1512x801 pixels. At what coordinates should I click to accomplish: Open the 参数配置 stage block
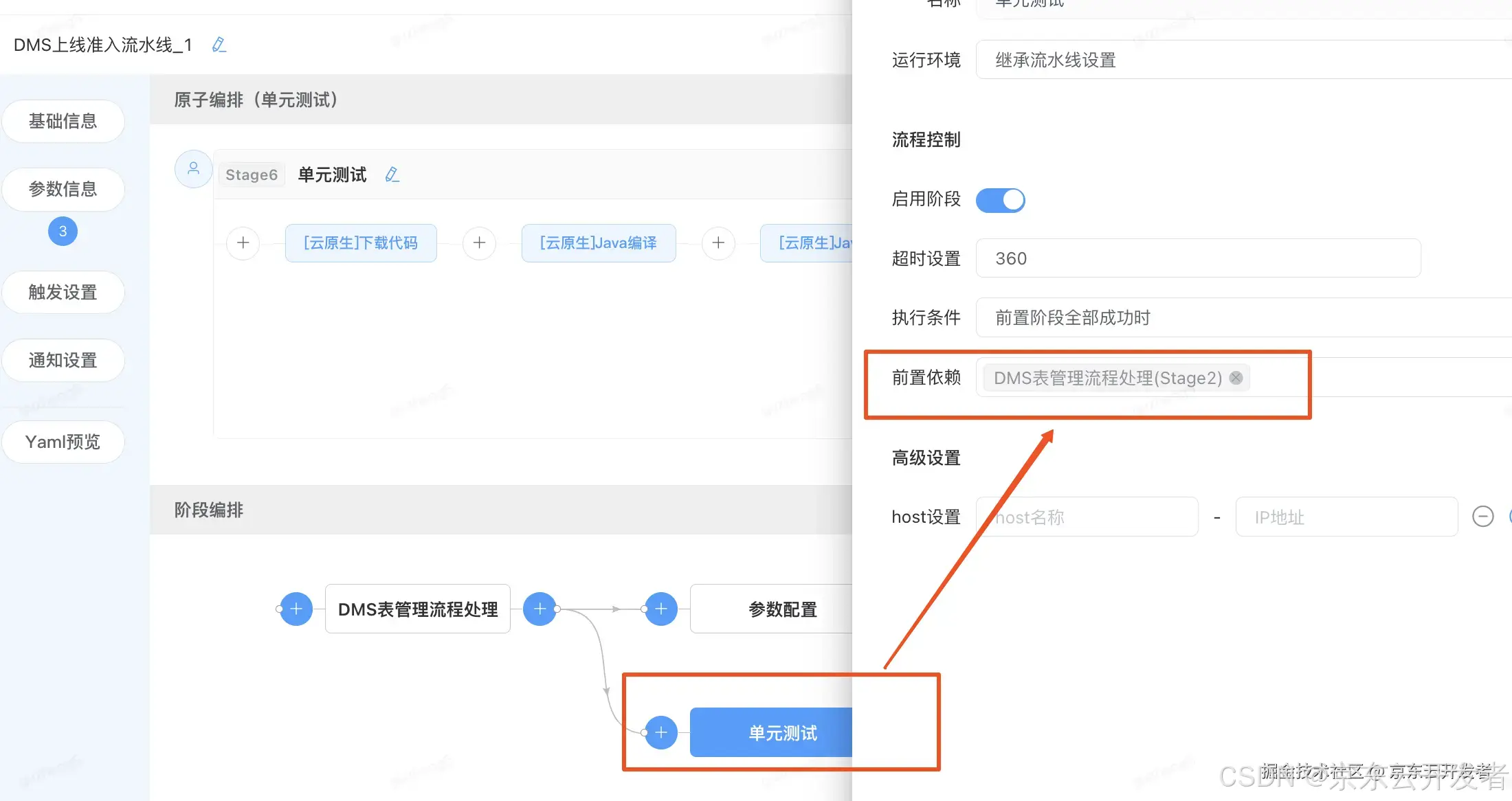point(782,609)
